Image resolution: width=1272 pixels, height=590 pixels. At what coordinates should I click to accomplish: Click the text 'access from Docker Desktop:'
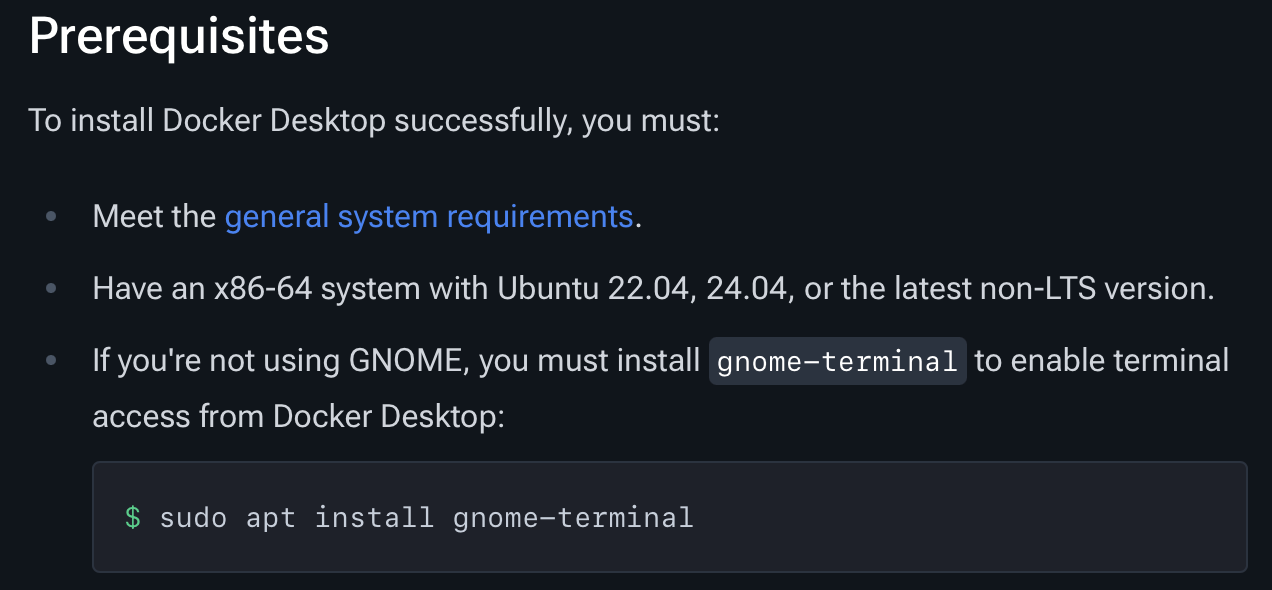pos(299,415)
